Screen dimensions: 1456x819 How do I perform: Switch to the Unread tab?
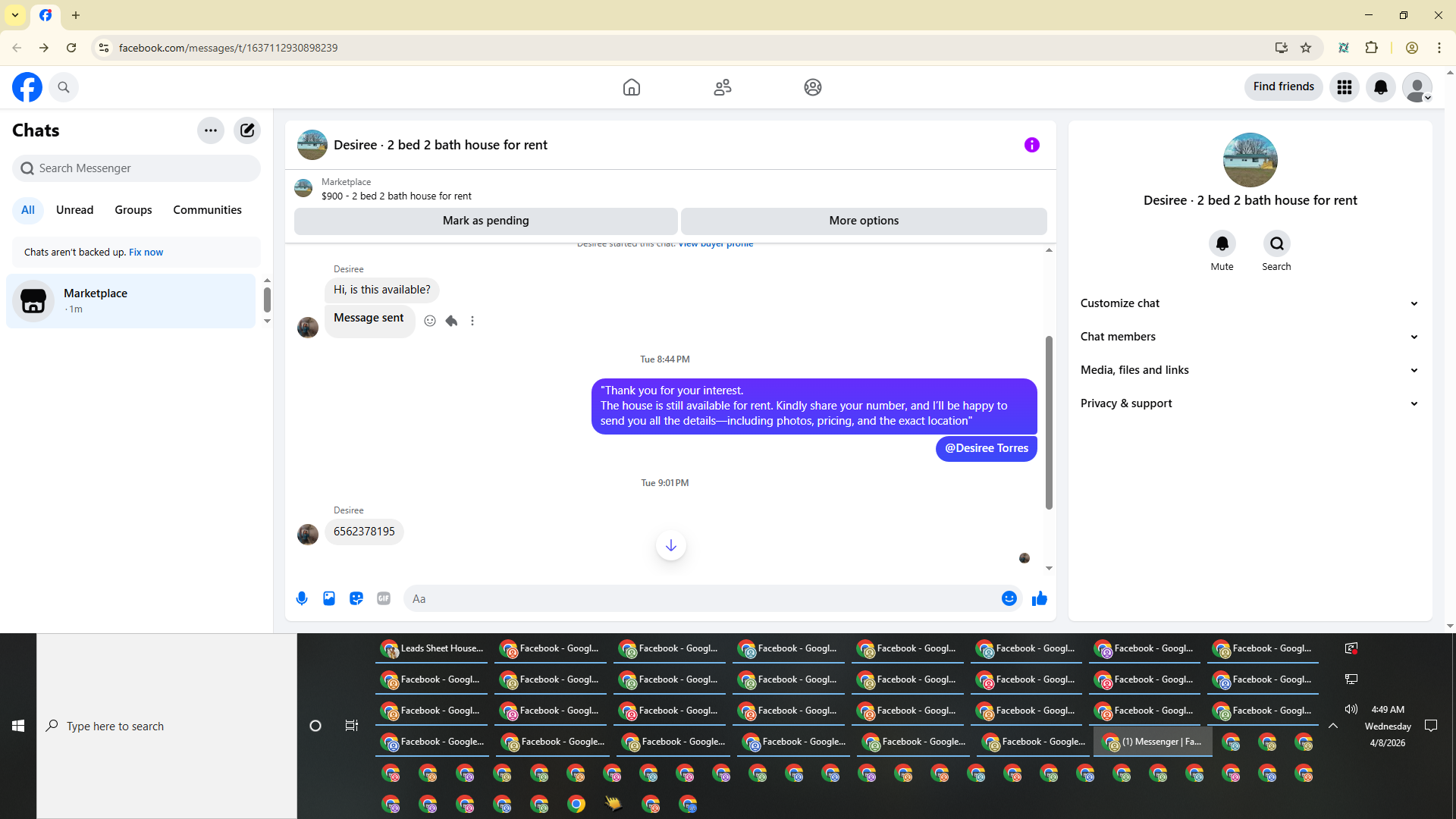pos(74,210)
